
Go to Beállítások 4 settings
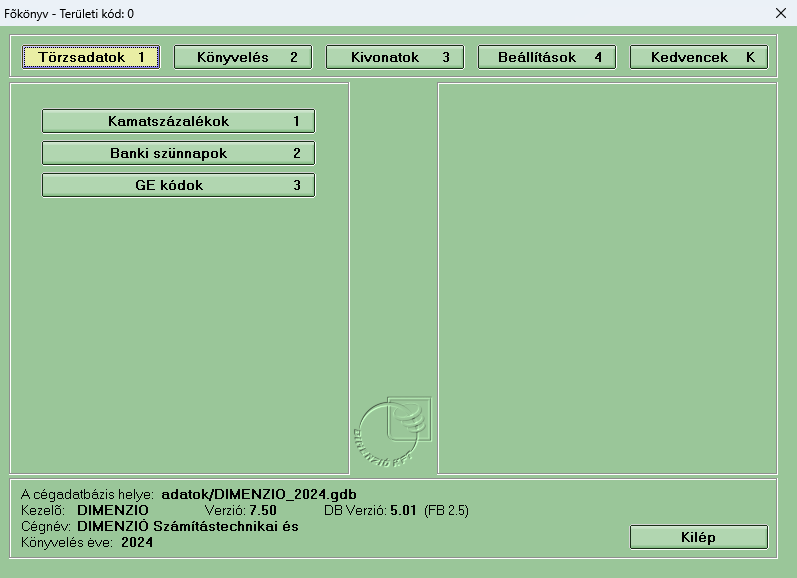click(x=547, y=57)
